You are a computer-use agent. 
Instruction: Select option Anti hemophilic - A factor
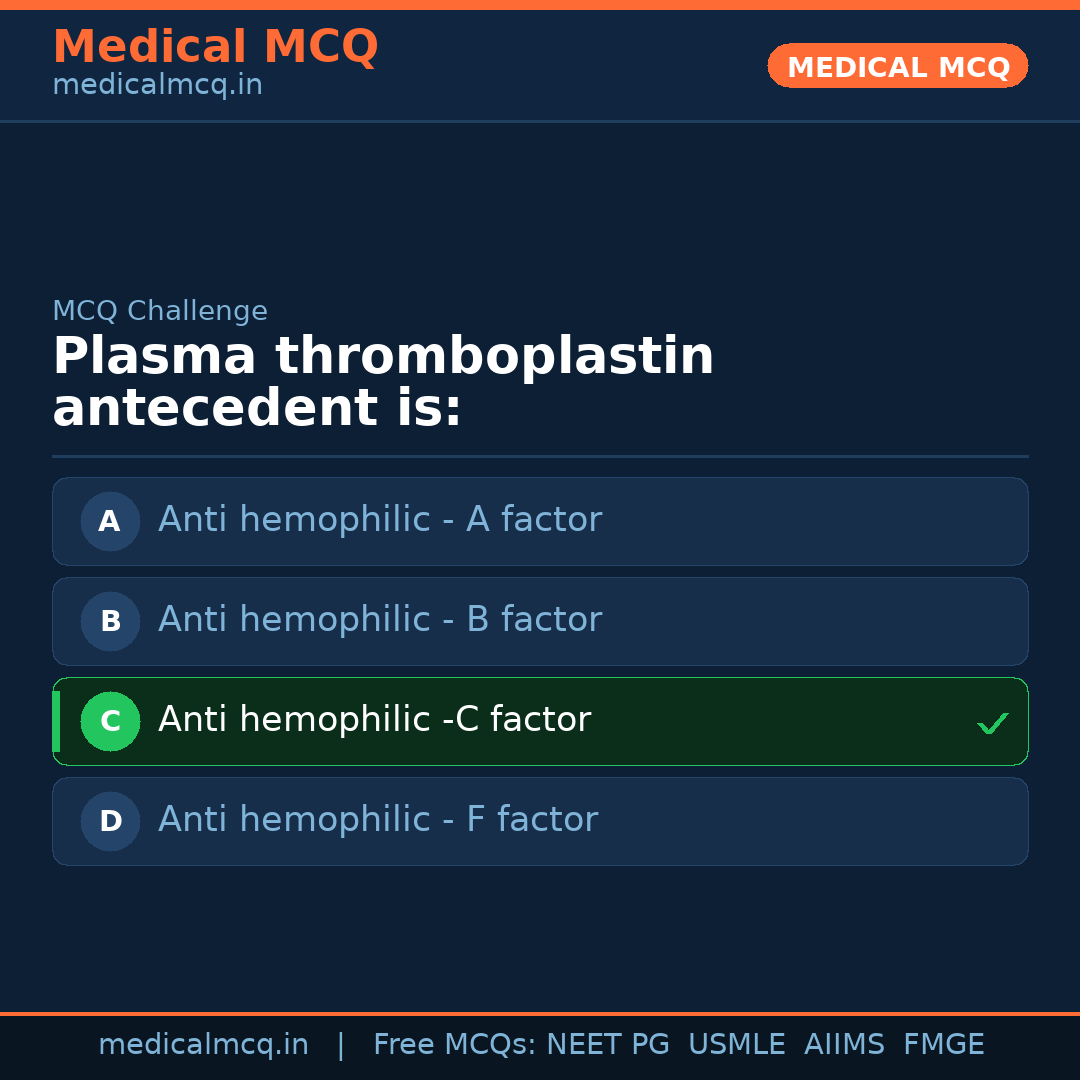tap(380, 520)
